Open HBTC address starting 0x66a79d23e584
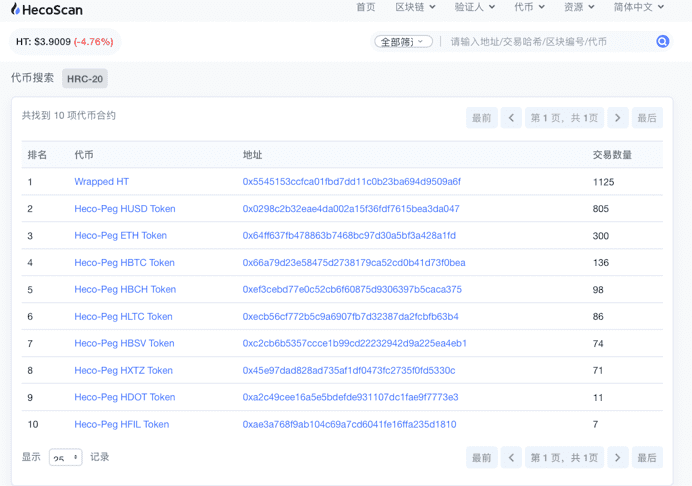The image size is (692, 486). [x=354, y=263]
